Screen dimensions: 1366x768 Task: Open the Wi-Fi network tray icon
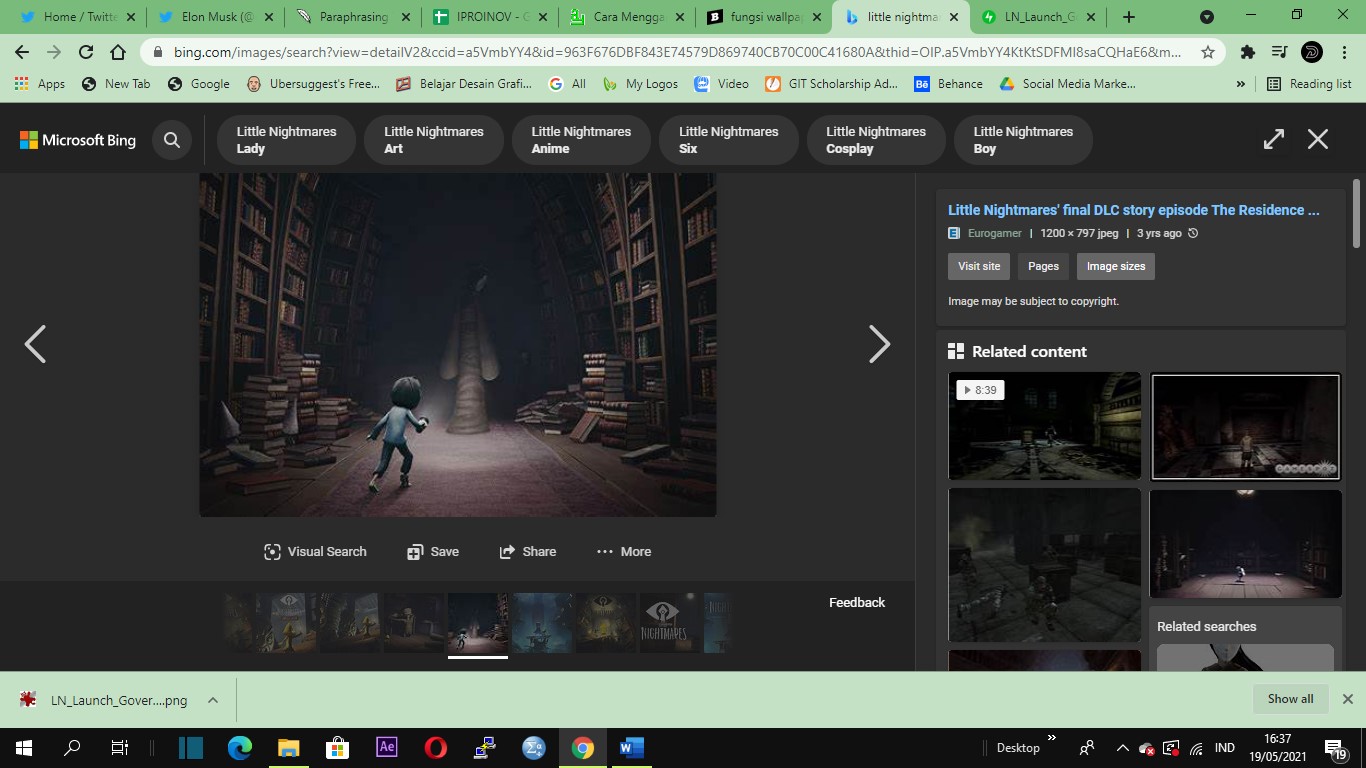(x=1197, y=748)
